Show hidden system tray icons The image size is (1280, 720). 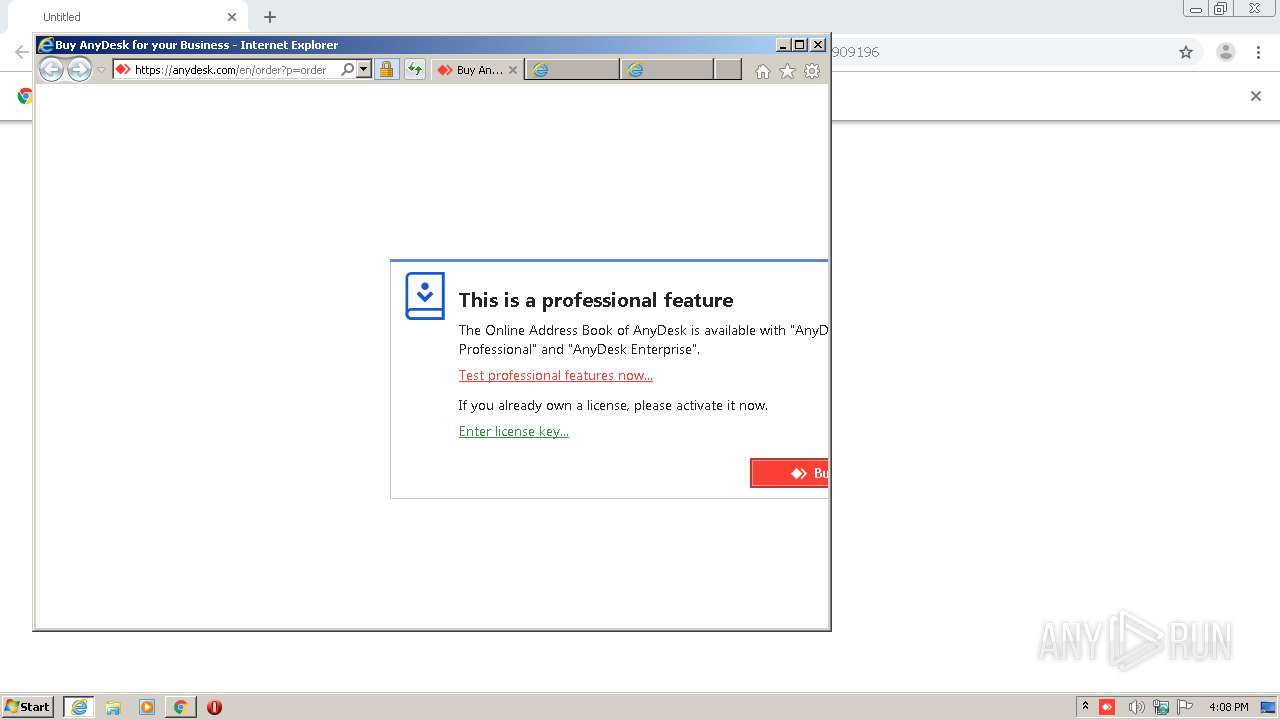(1085, 707)
